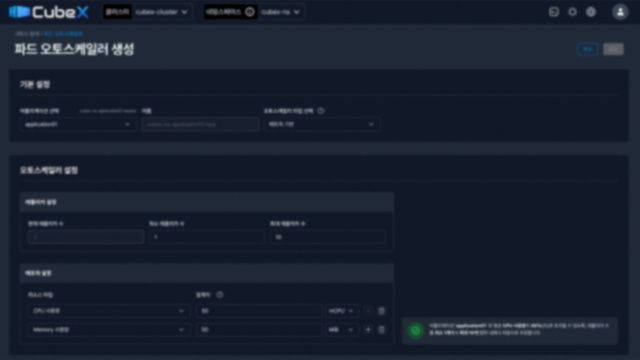Open the settings gear icon in header

tap(572, 12)
